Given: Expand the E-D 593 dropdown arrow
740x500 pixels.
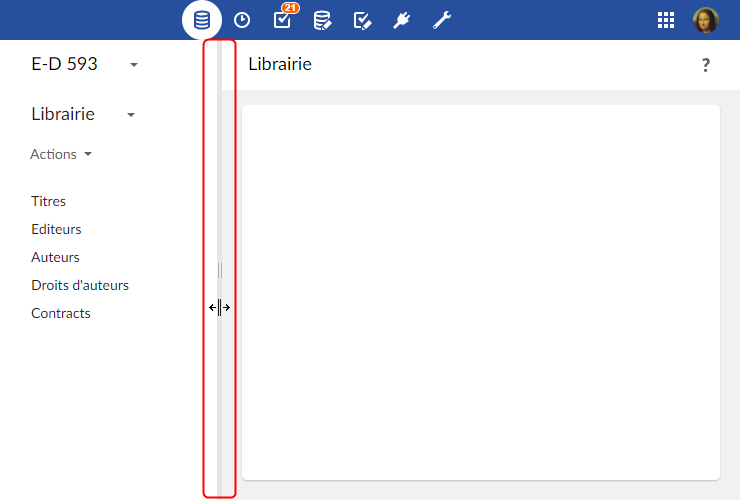Looking at the screenshot, I should point(134,65).
